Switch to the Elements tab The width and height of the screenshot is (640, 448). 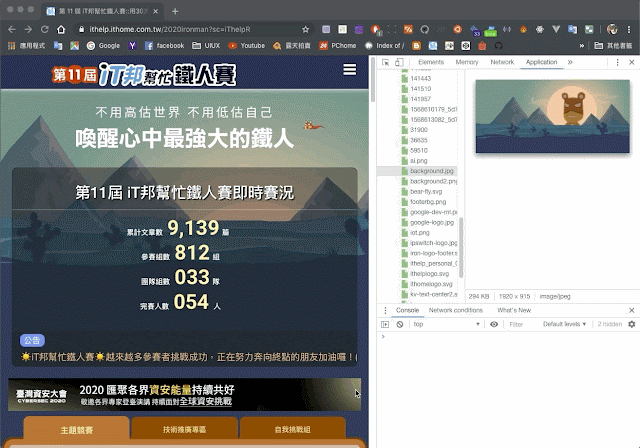coord(431,62)
